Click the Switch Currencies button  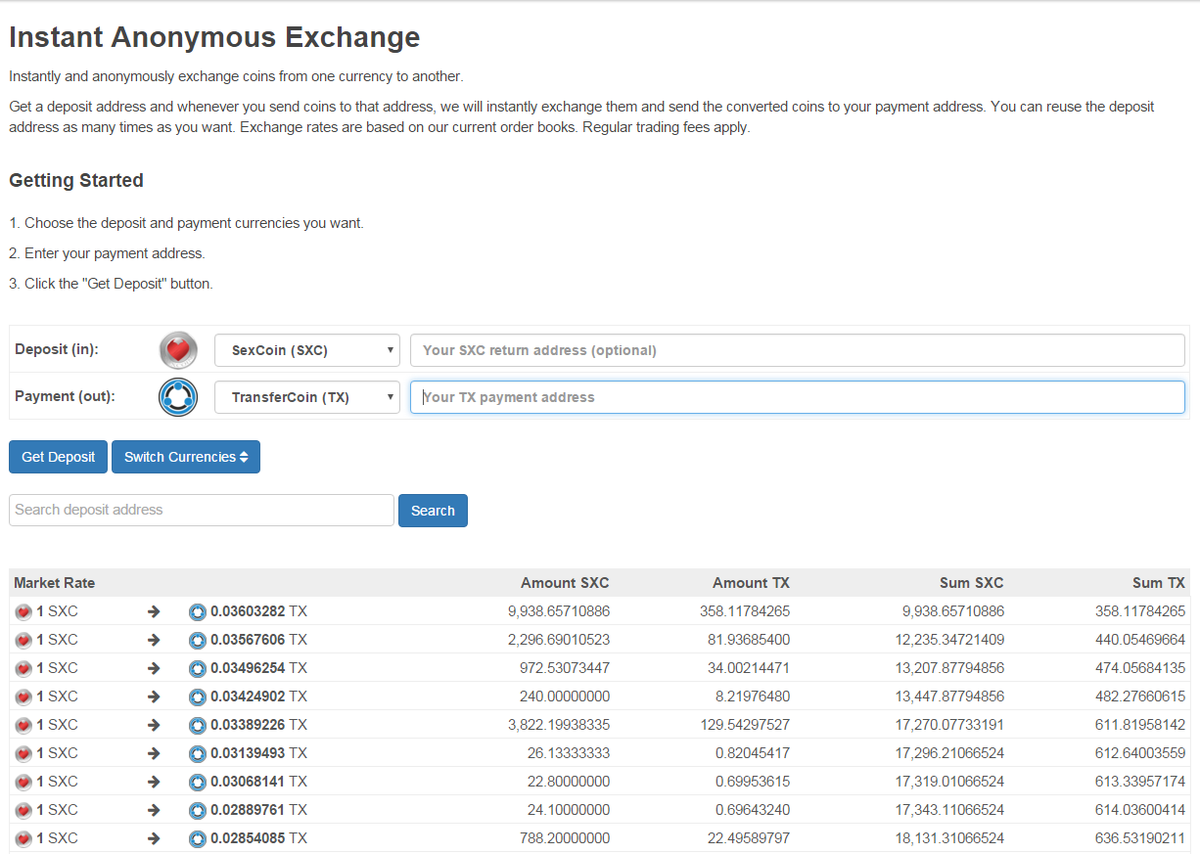pyautogui.click(x=185, y=456)
